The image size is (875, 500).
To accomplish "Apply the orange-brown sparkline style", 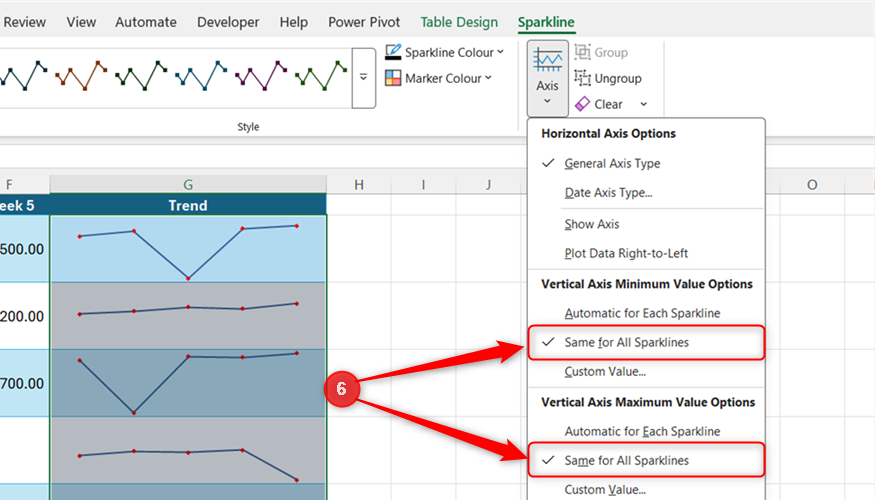I will click(81, 75).
